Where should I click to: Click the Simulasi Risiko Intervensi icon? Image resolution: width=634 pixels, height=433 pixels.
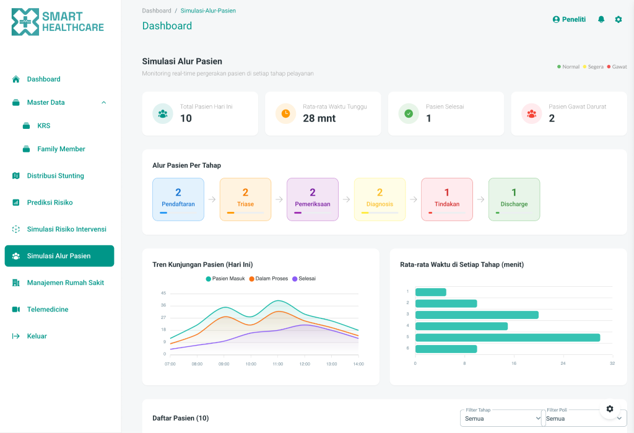(16, 229)
